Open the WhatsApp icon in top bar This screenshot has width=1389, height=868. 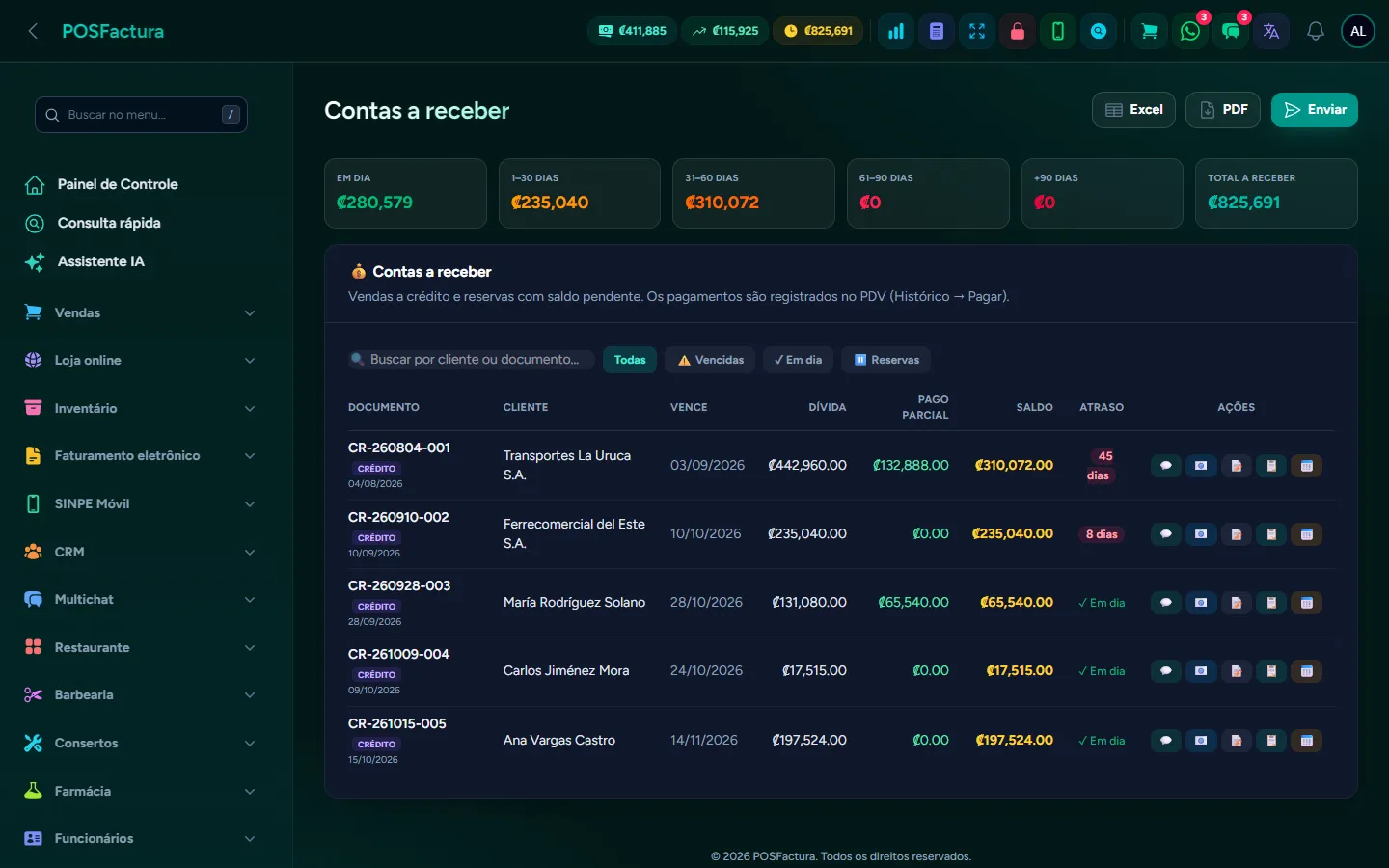[x=1190, y=31]
